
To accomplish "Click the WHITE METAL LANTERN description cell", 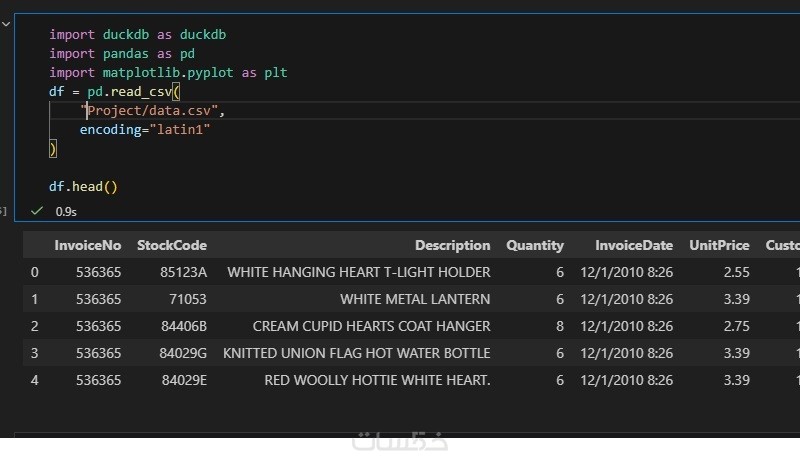I will [x=415, y=299].
